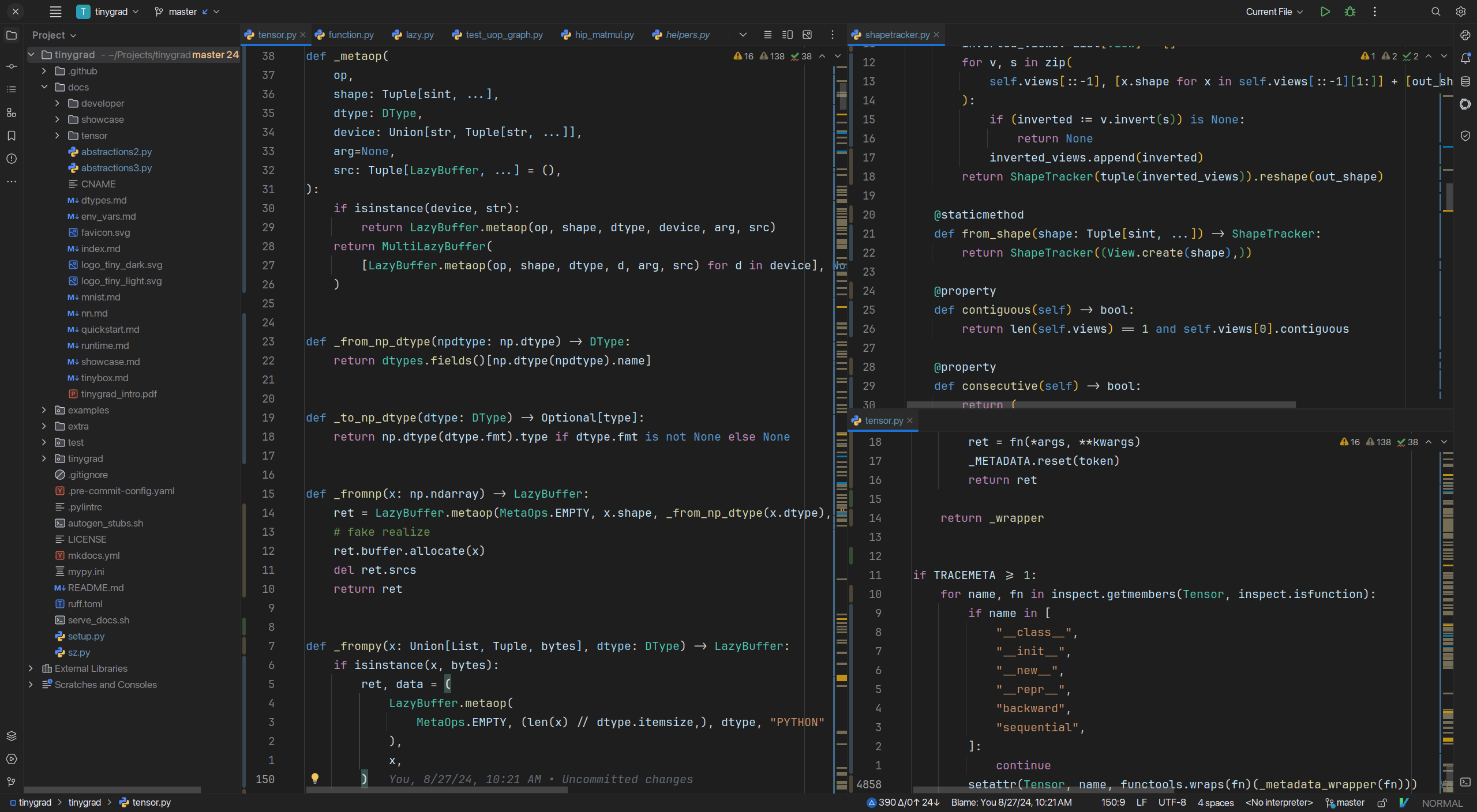Expand the examples folder
The height and width of the screenshot is (812, 1477).
click(44, 410)
